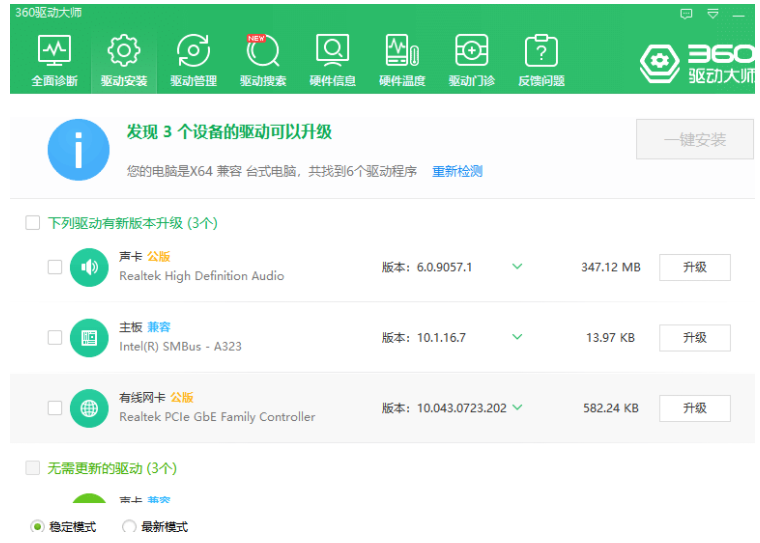Click the wired network globe icon
The width and height of the screenshot is (760, 543).
click(x=89, y=408)
